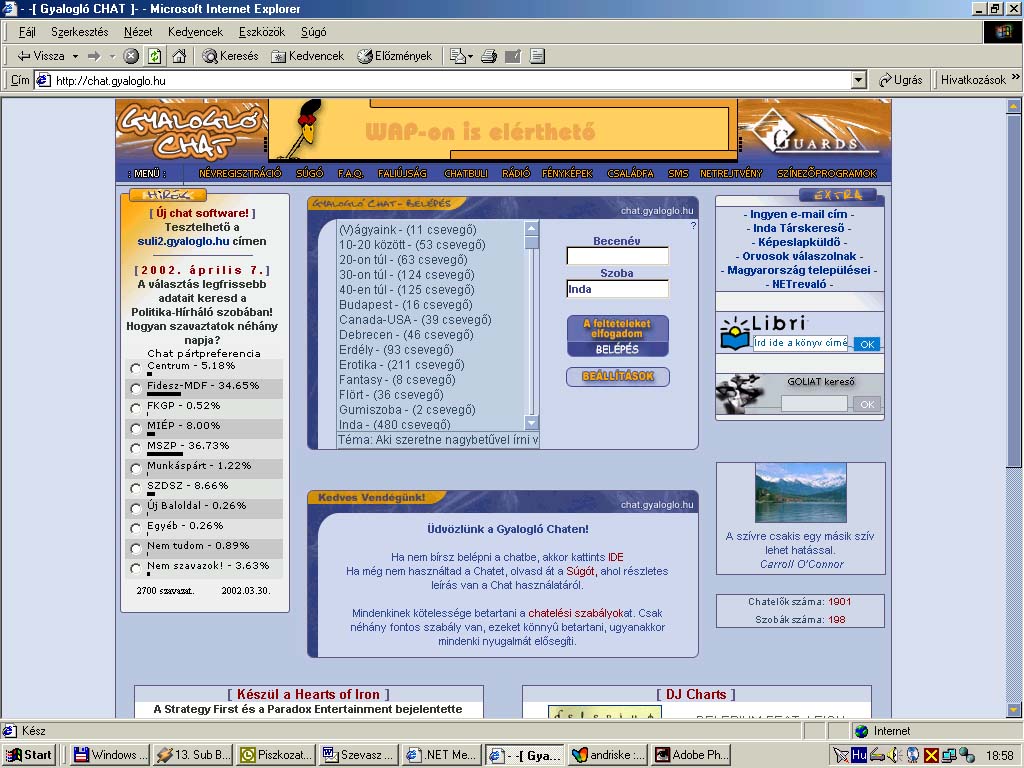Open the Keresés search toolbar button
Image resolution: width=1024 pixels, height=768 pixels.
(230, 56)
